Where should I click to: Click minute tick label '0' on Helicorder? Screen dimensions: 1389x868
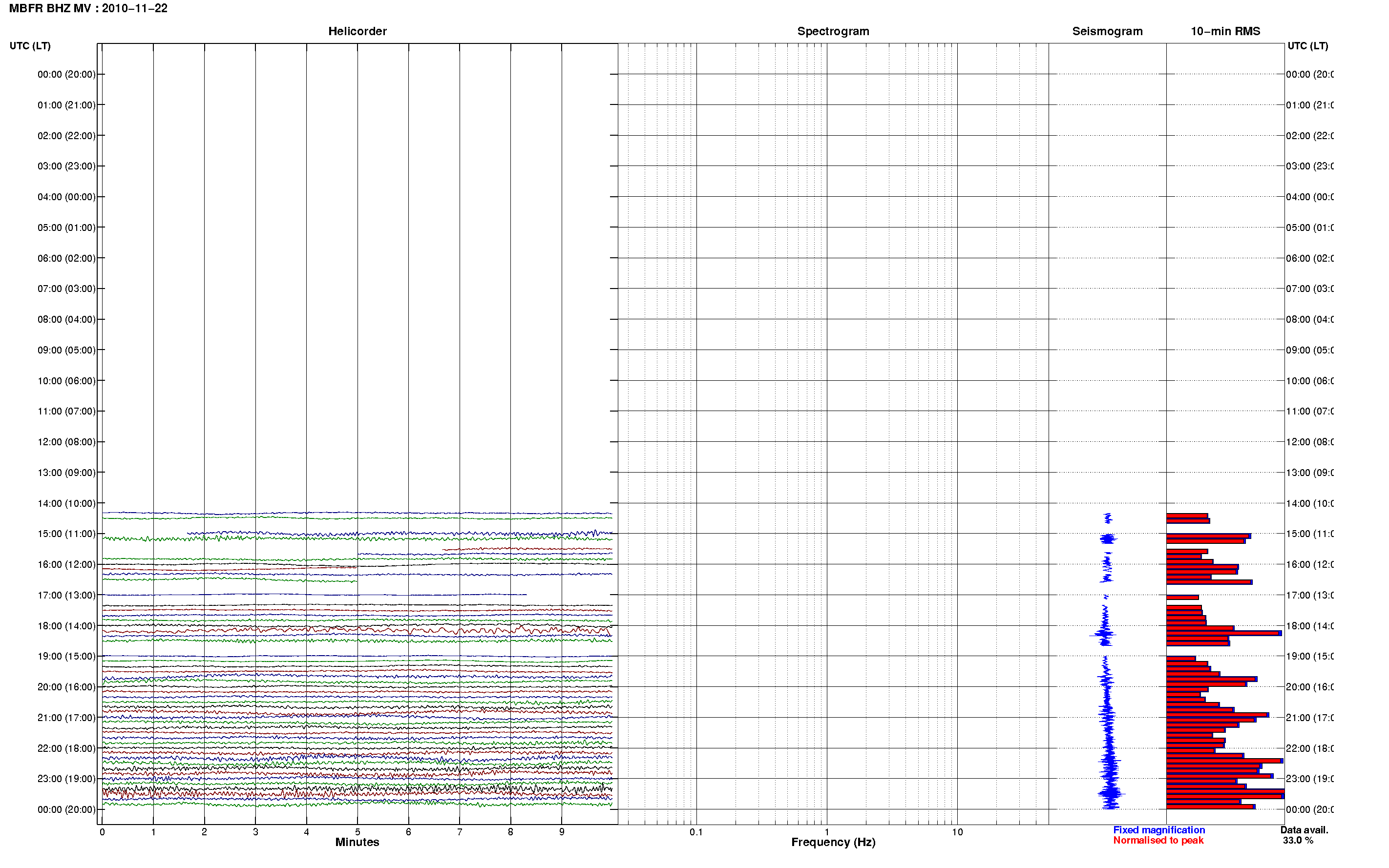coord(102,832)
